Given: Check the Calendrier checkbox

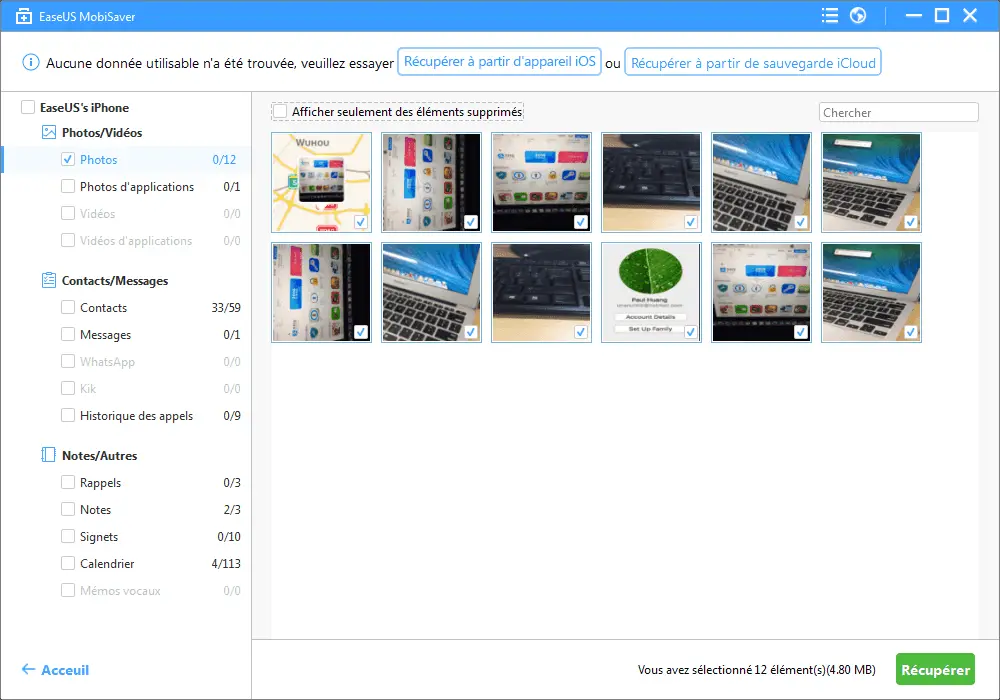Looking at the screenshot, I should [68, 563].
